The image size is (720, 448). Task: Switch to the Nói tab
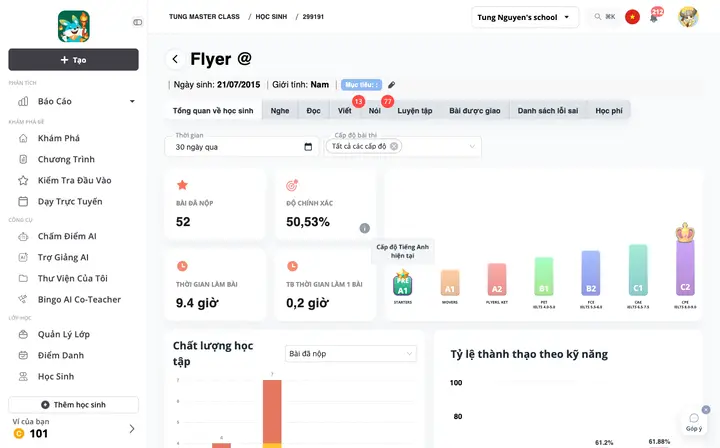[375, 111]
